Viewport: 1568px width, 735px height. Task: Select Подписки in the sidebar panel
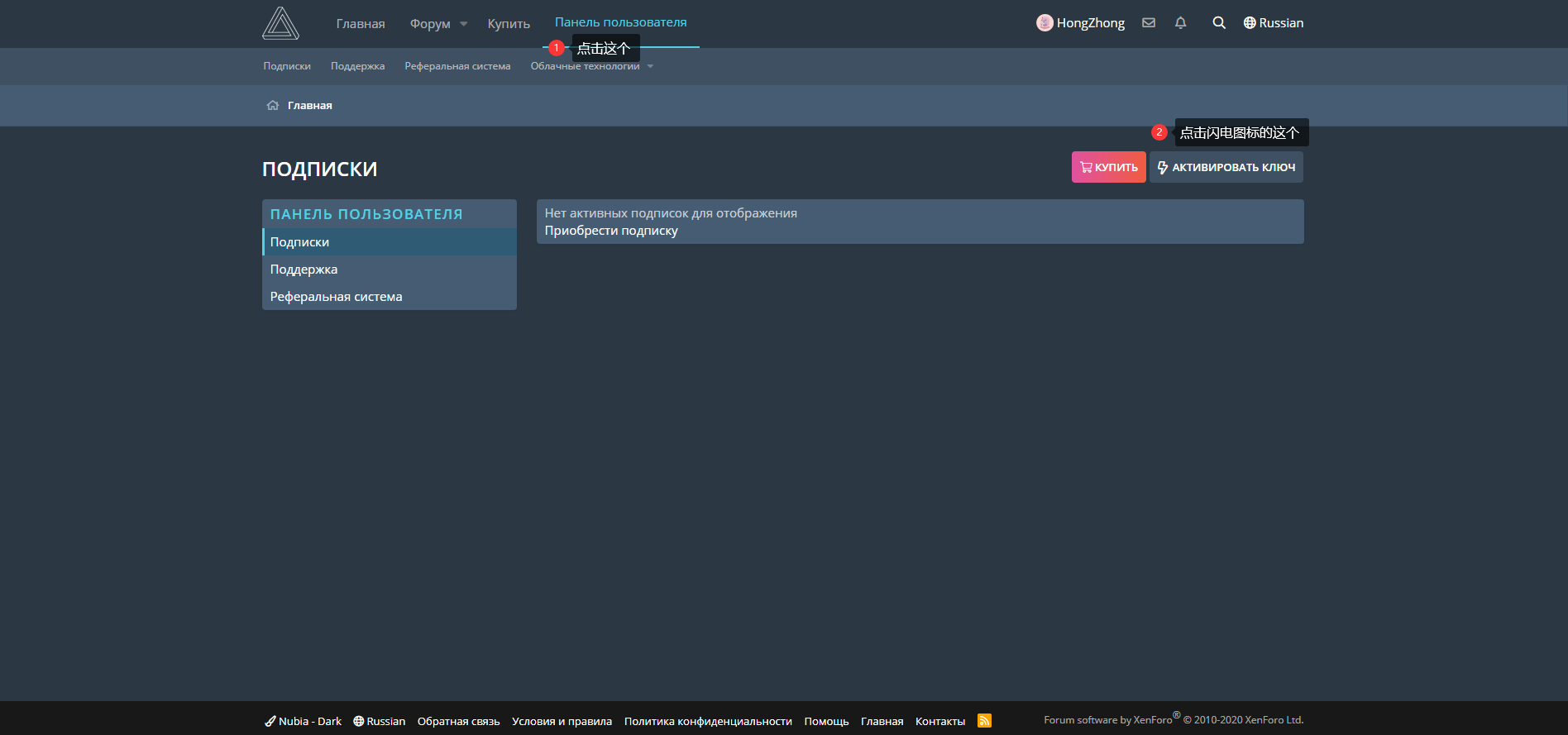390,242
